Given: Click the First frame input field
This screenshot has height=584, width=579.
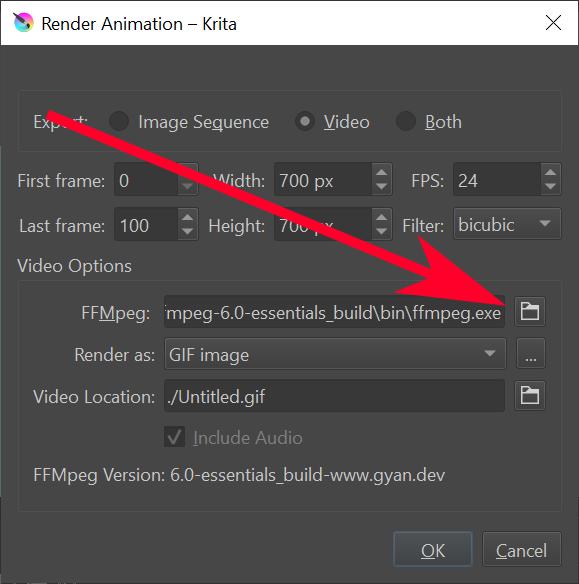Looking at the screenshot, I should tap(146, 179).
